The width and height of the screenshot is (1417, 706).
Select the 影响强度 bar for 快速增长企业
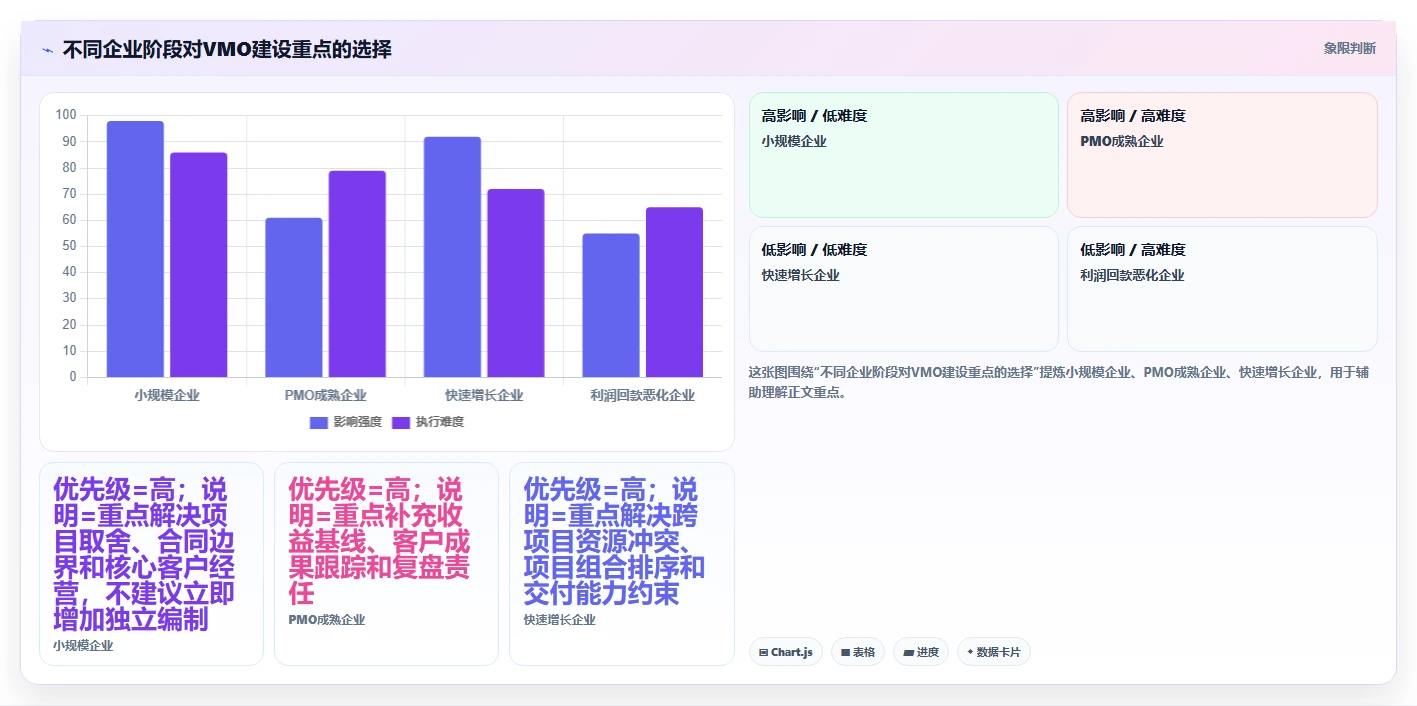(x=452, y=257)
